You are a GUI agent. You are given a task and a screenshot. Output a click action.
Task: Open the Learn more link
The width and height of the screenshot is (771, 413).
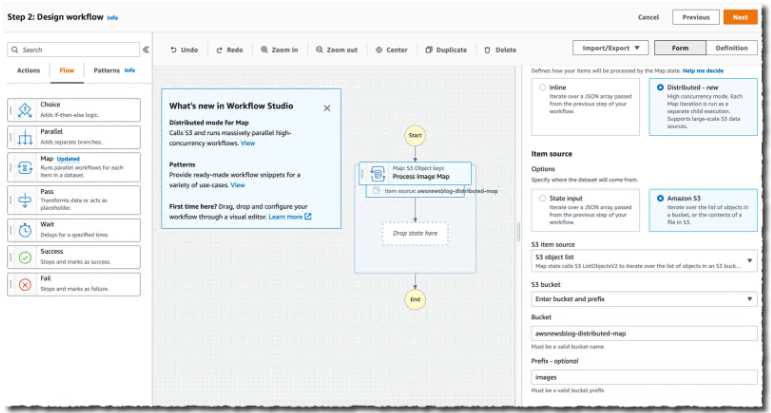click(x=289, y=216)
